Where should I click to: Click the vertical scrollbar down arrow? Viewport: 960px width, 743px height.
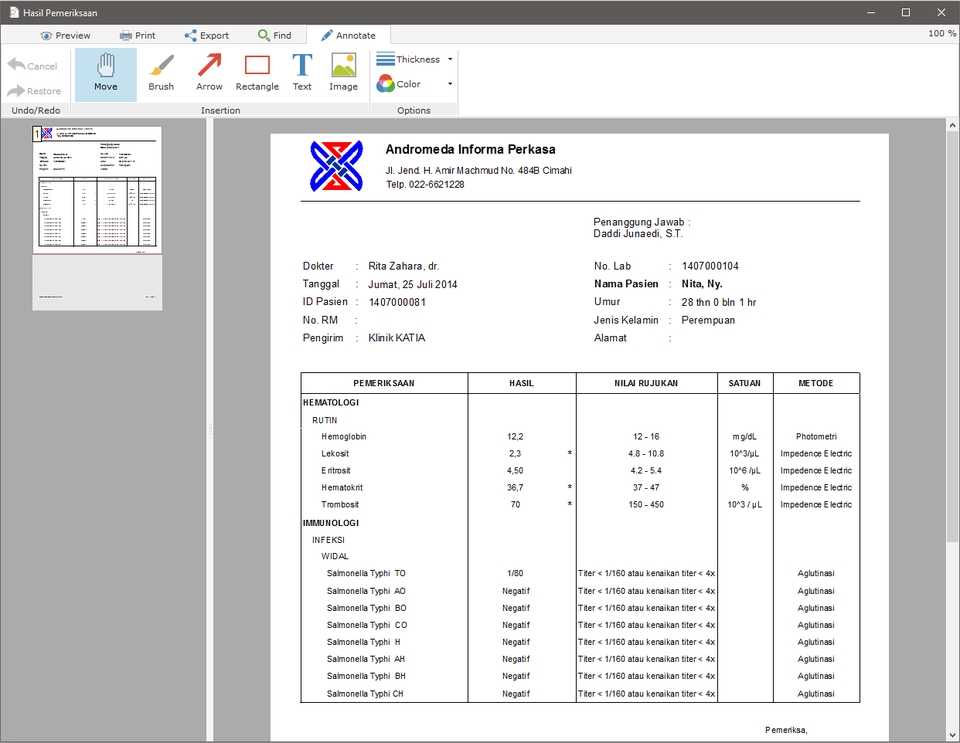[952, 735]
